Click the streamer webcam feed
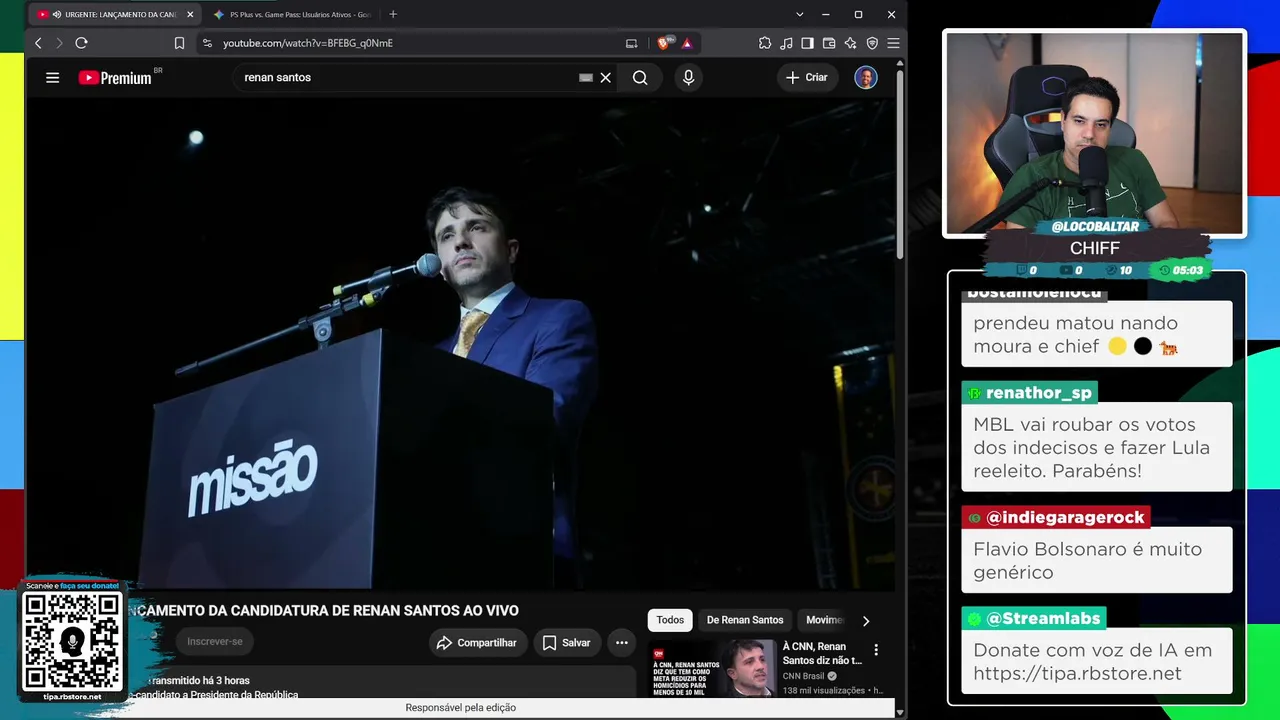This screenshot has width=1280, height=720. [1095, 134]
